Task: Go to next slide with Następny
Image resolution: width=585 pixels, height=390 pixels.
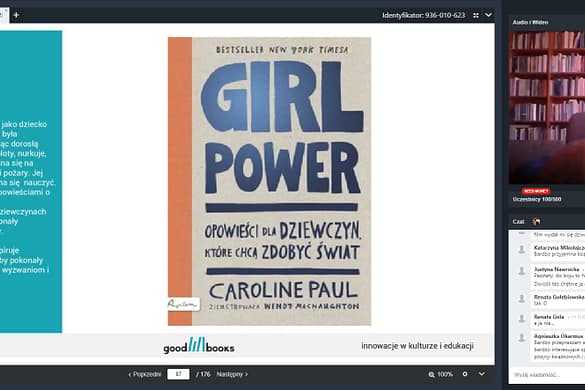Action: click(x=232, y=374)
